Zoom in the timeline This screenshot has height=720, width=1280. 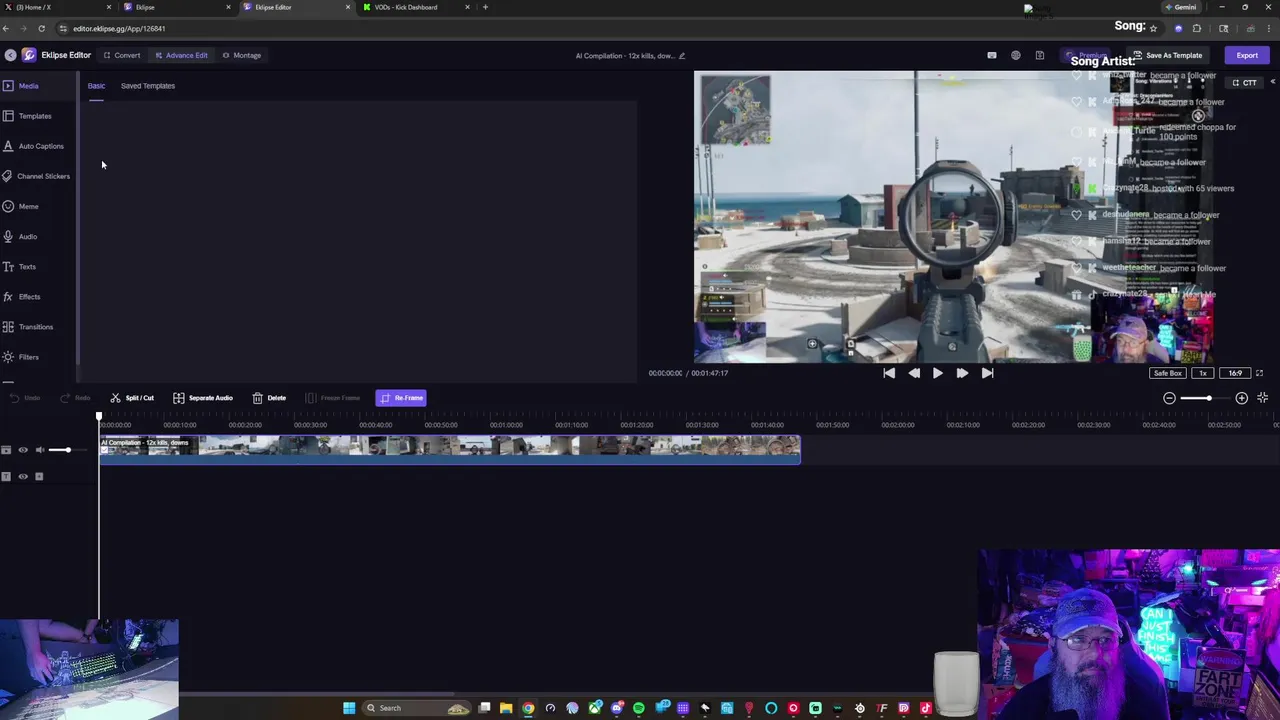(x=1241, y=398)
